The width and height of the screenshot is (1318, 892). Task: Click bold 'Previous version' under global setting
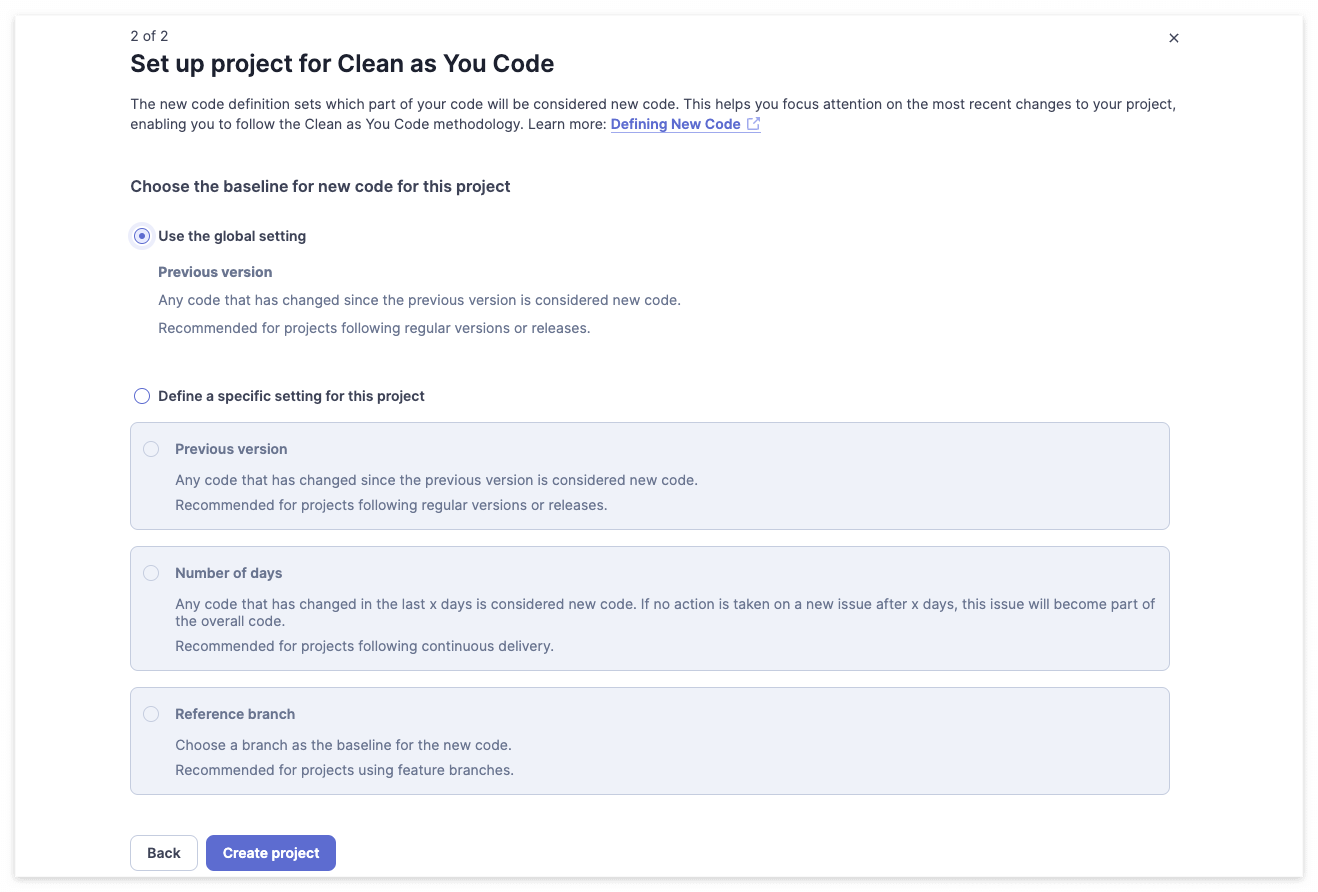[x=215, y=272]
